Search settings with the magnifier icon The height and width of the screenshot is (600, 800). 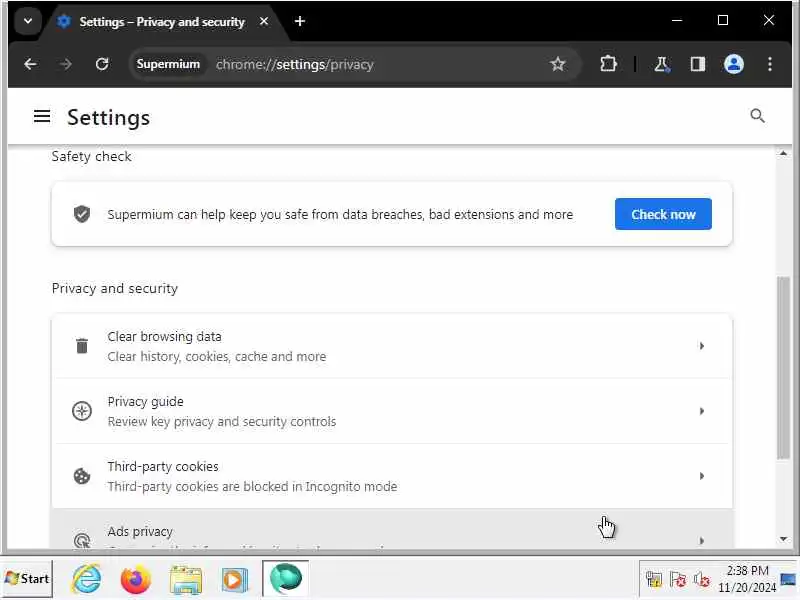[757, 116]
